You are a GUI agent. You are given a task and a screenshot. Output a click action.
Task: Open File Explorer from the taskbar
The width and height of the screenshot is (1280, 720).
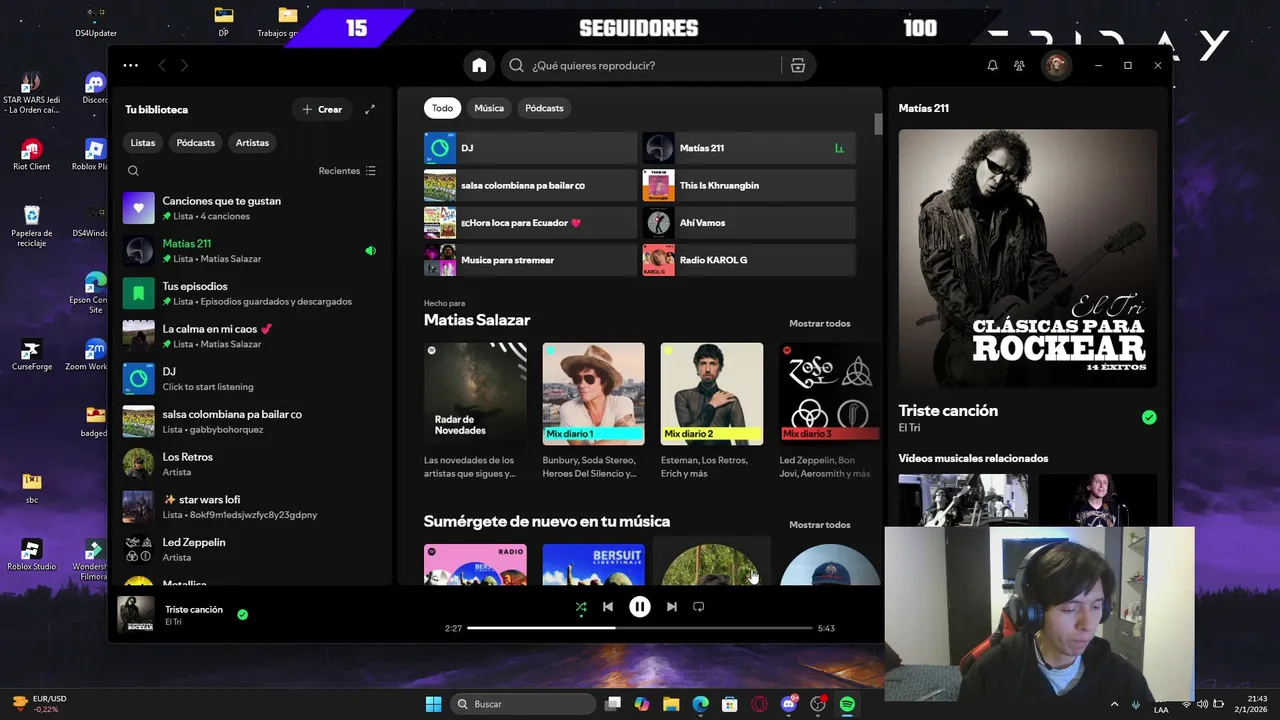click(x=671, y=704)
